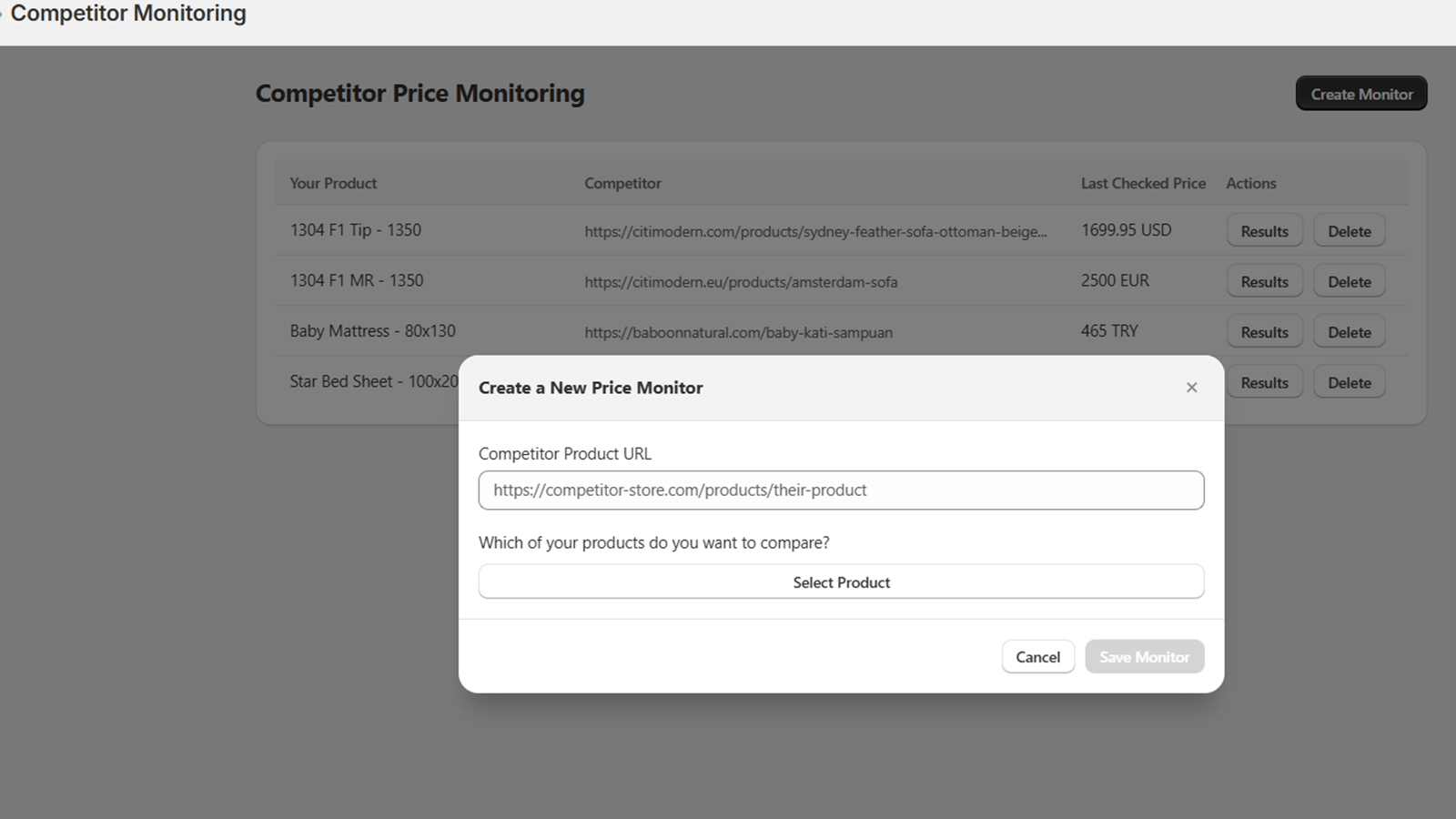Open the baboonnatural.com baby-kati-sampuan link
This screenshot has height=819, width=1456.
pos(738,332)
